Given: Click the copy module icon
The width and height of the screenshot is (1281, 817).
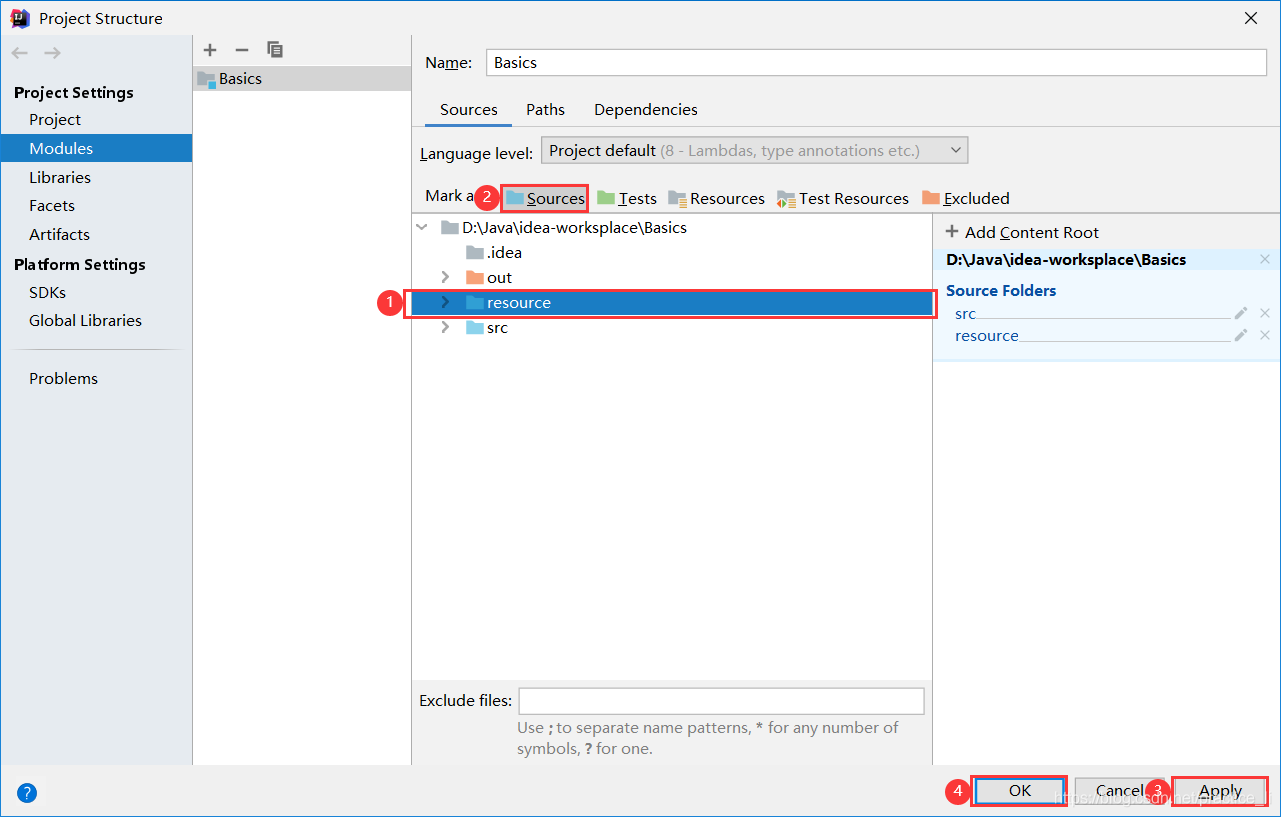Looking at the screenshot, I should tap(275, 49).
